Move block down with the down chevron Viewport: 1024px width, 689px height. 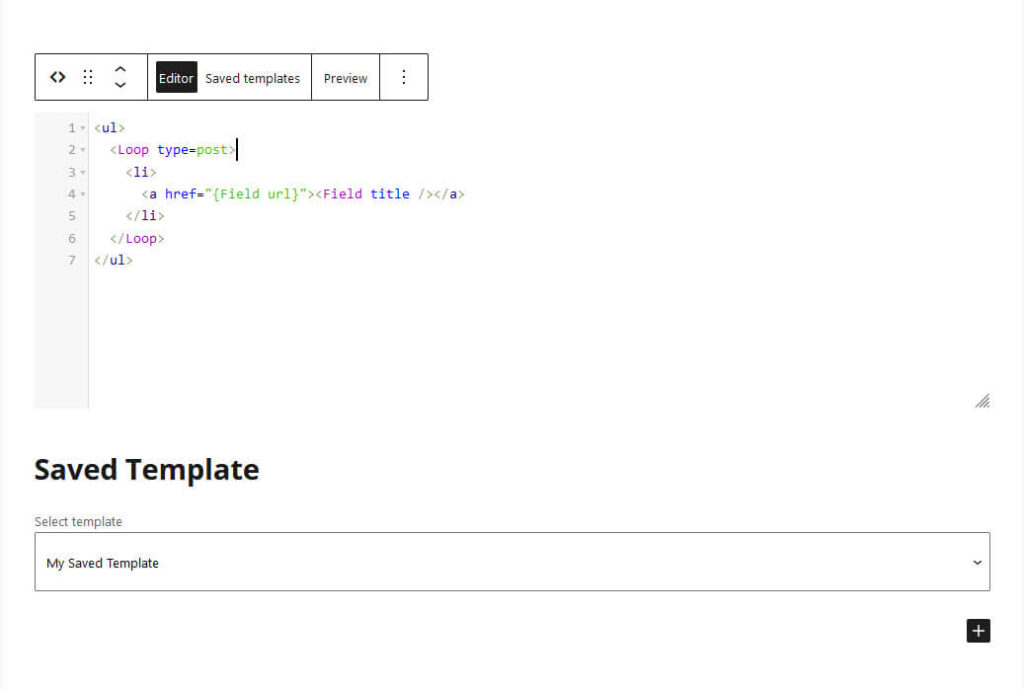[120, 86]
